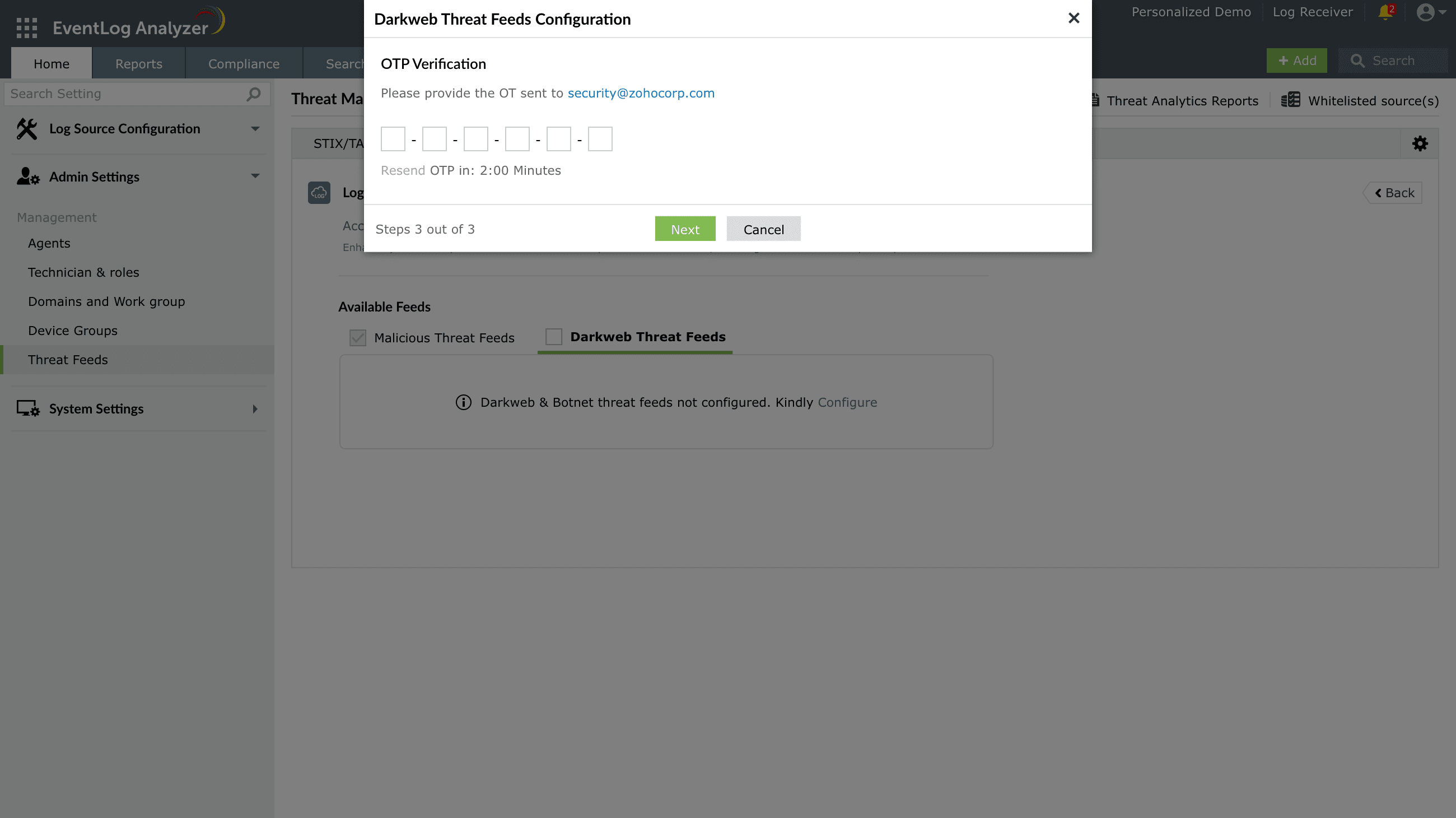Click the Log Source Configuration tools icon
1456x818 pixels.
(26, 129)
